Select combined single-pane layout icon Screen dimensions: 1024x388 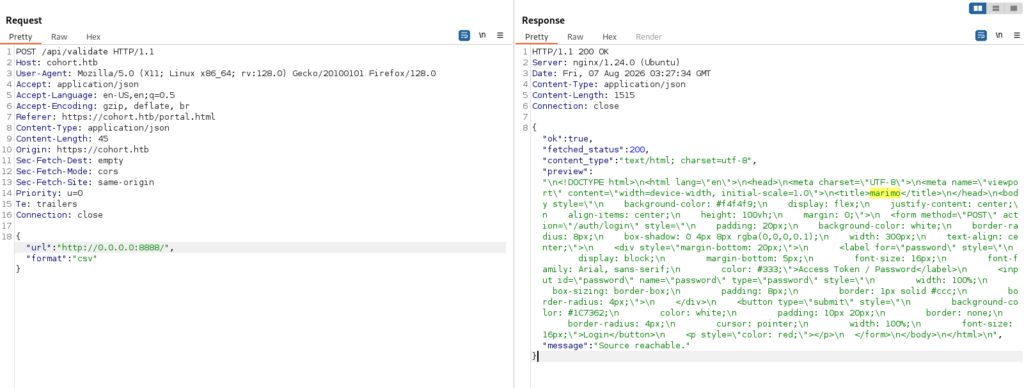click(1014, 8)
